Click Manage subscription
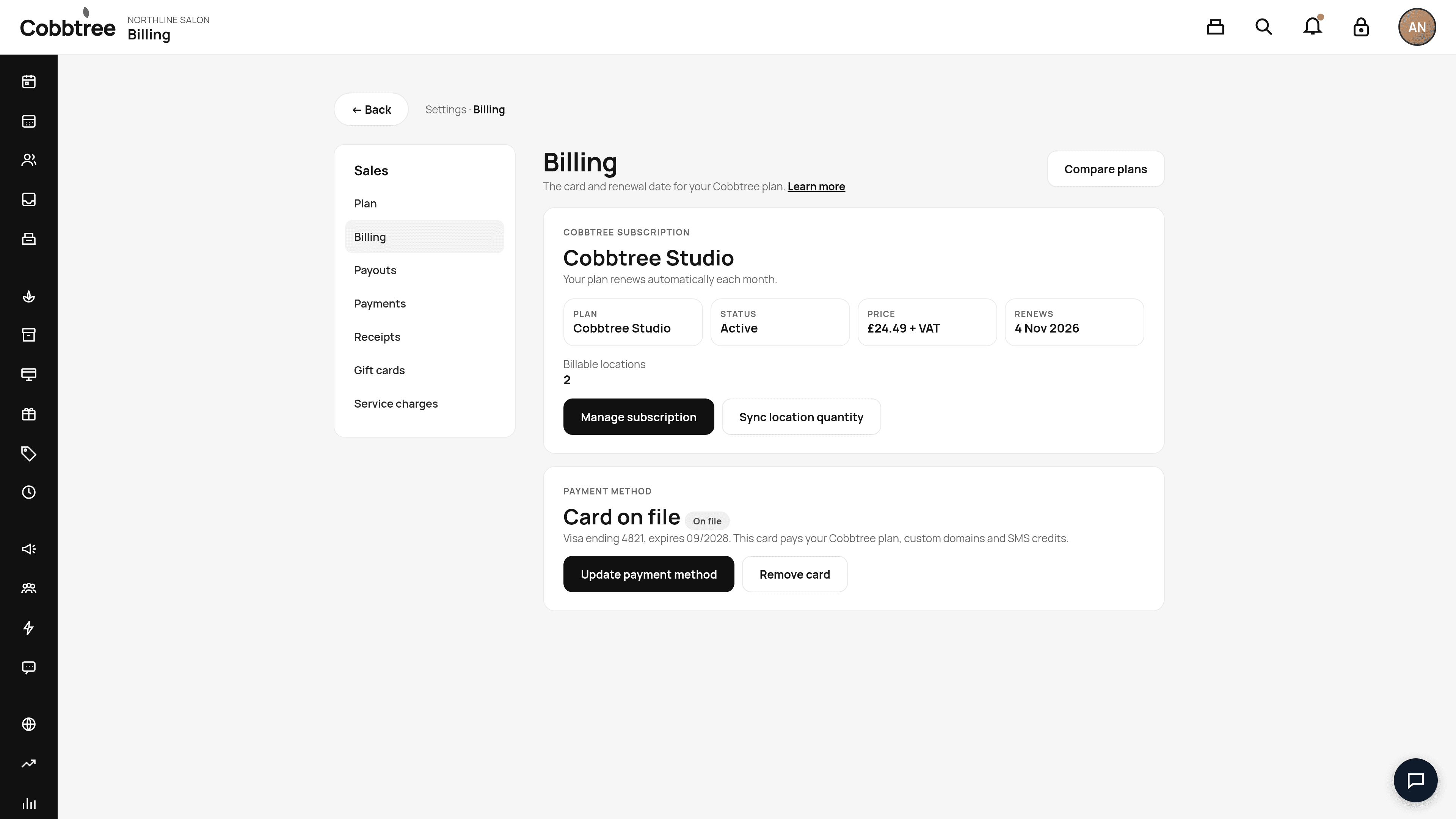 pyautogui.click(x=639, y=417)
